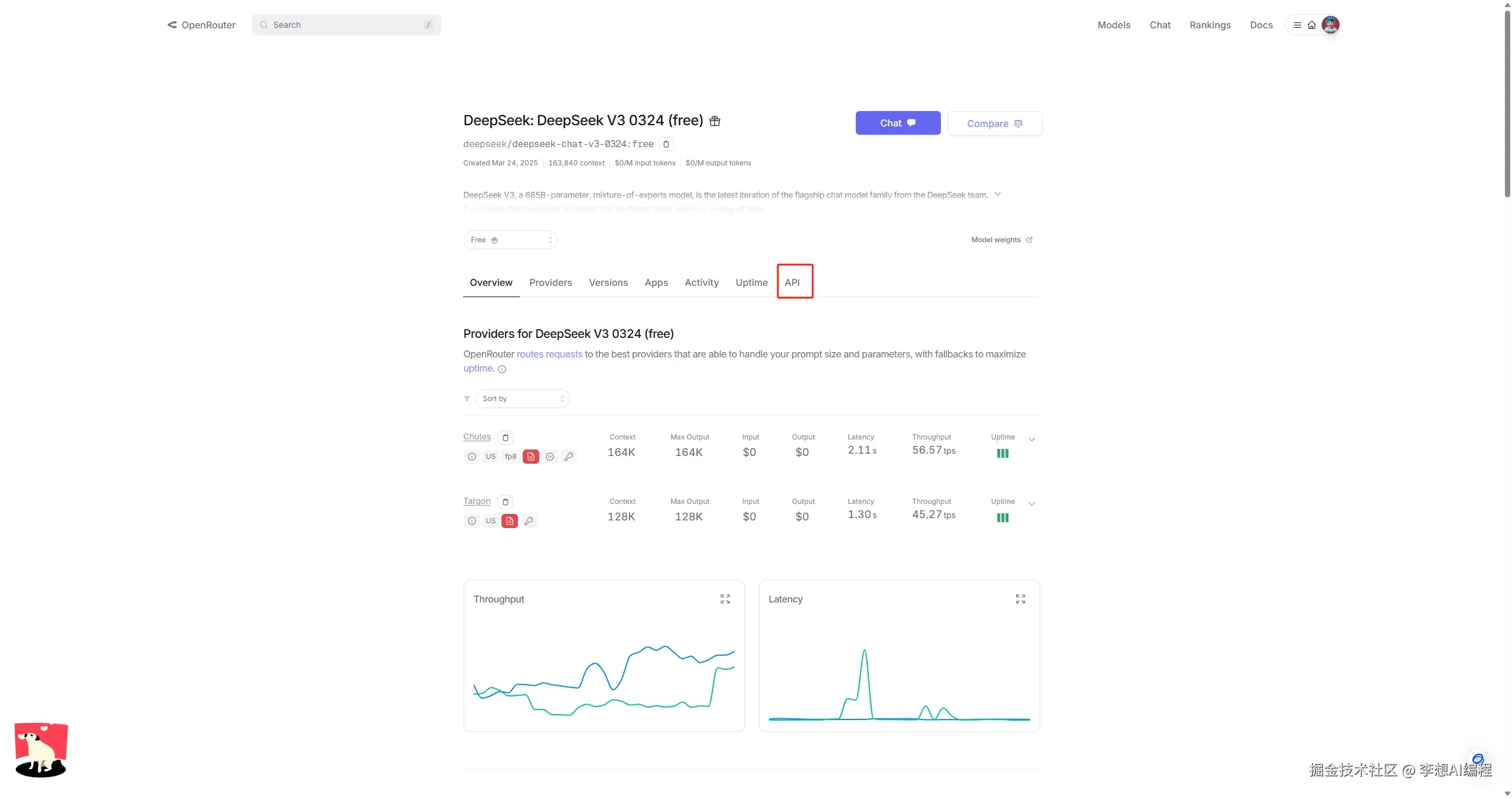Expand the model description text
This screenshot has height=798, width=1512.
pyautogui.click(x=997, y=194)
